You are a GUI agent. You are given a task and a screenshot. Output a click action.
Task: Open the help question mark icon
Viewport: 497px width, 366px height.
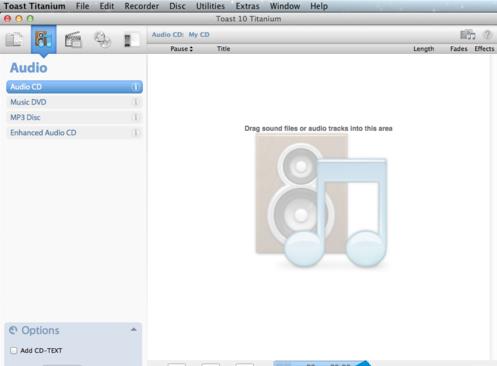point(487,35)
